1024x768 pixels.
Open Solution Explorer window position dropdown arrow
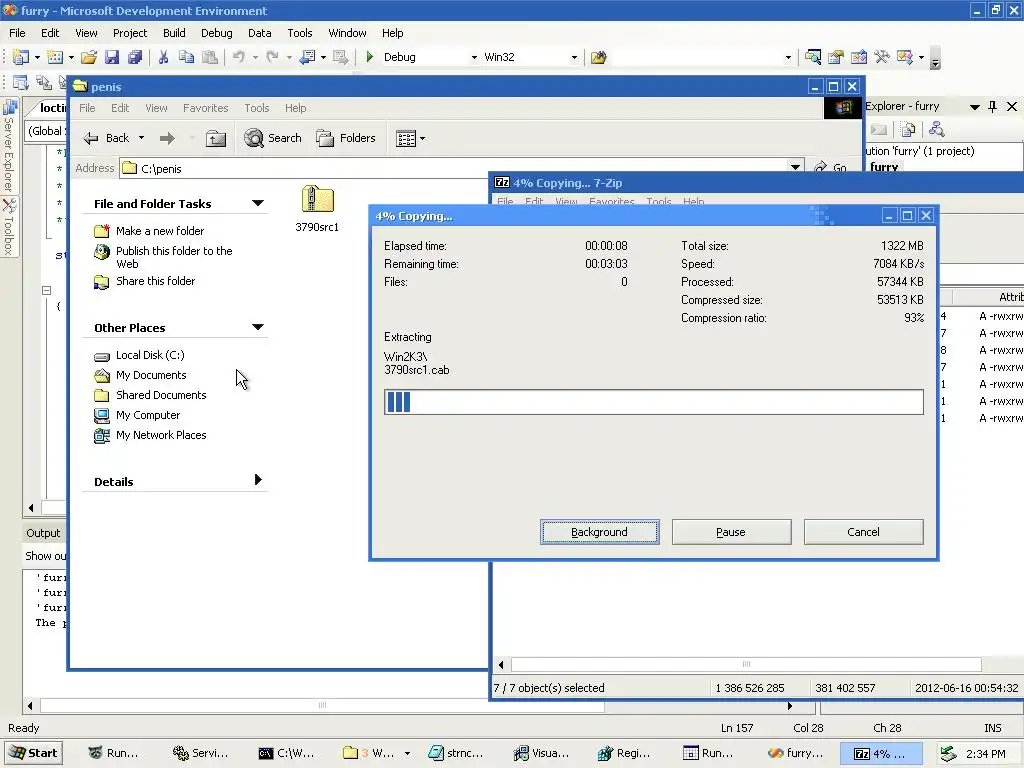(974, 107)
